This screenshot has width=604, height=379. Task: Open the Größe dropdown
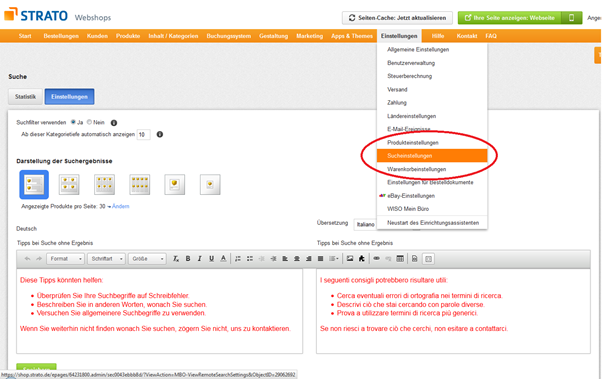tap(147, 259)
